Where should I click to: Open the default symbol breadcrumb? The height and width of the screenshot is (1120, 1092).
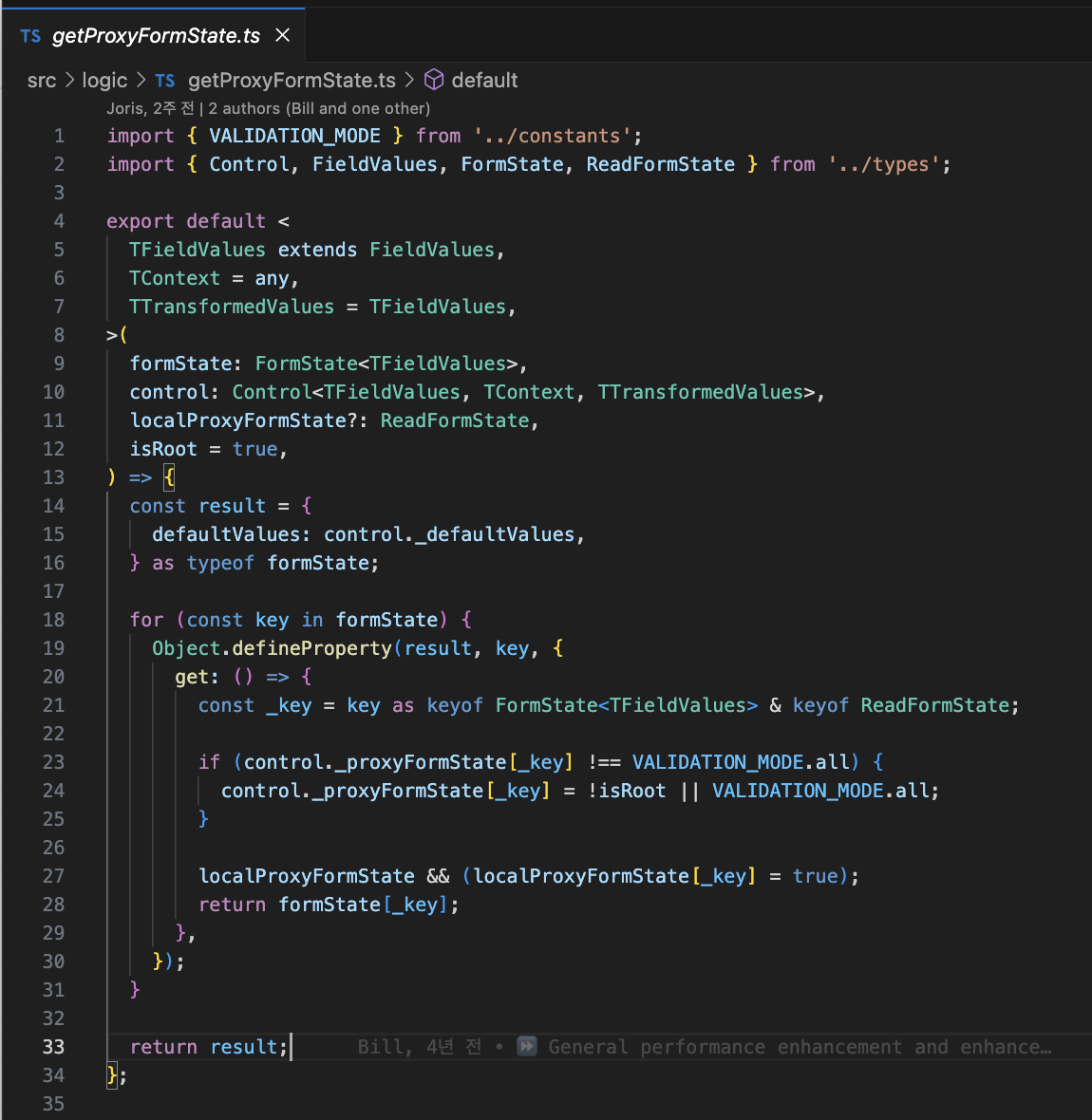[x=484, y=81]
